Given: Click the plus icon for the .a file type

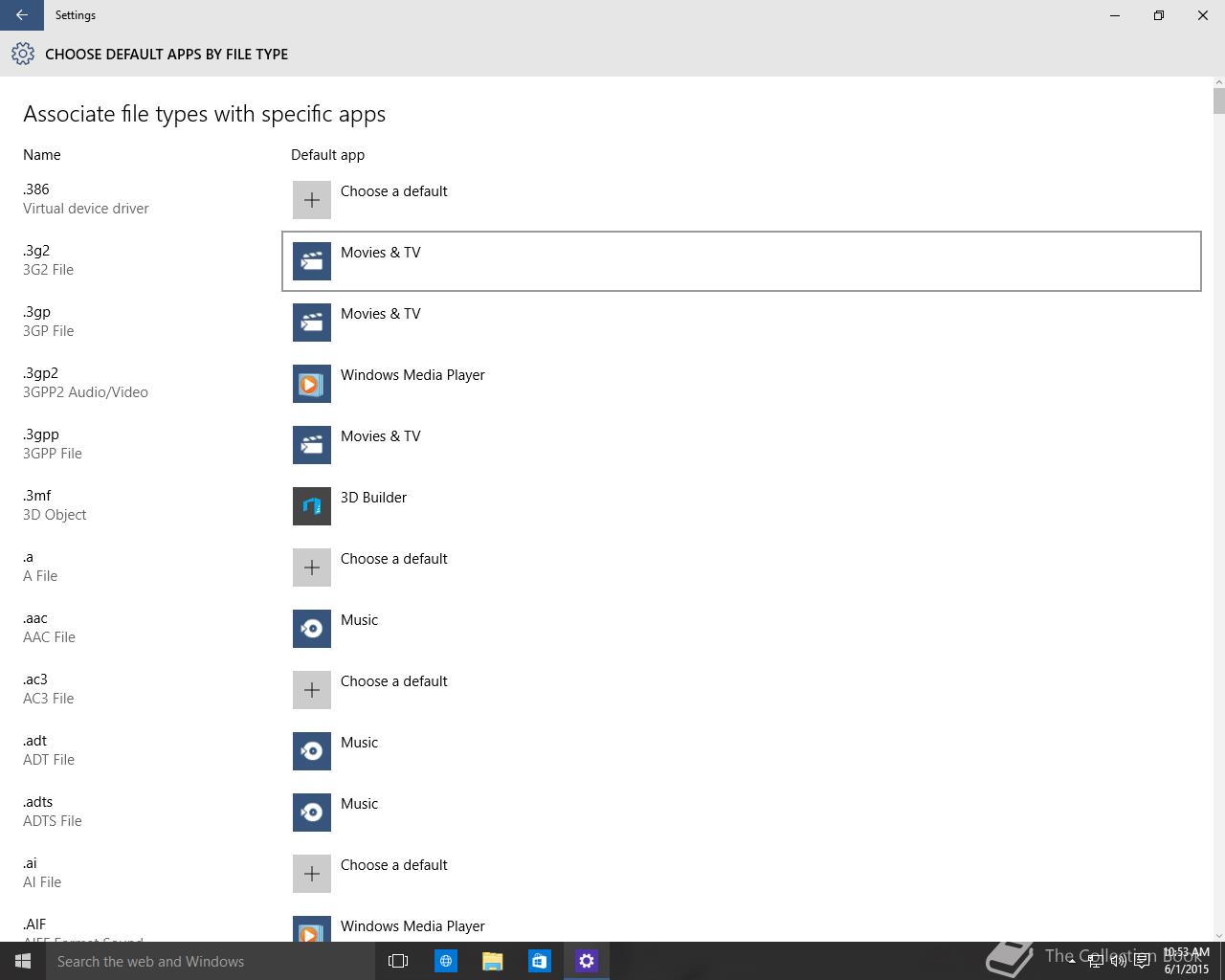Looking at the screenshot, I should tap(312, 568).
